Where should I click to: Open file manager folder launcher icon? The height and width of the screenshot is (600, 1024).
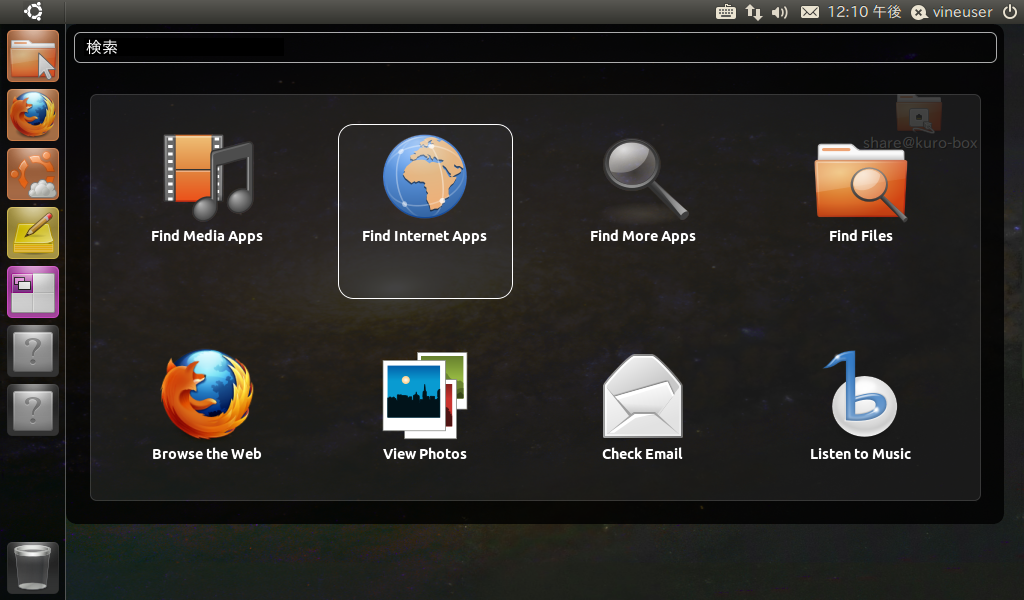(33, 56)
